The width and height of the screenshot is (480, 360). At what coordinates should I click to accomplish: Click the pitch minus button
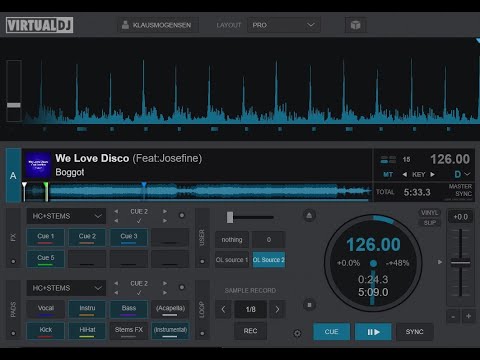(x=453, y=316)
